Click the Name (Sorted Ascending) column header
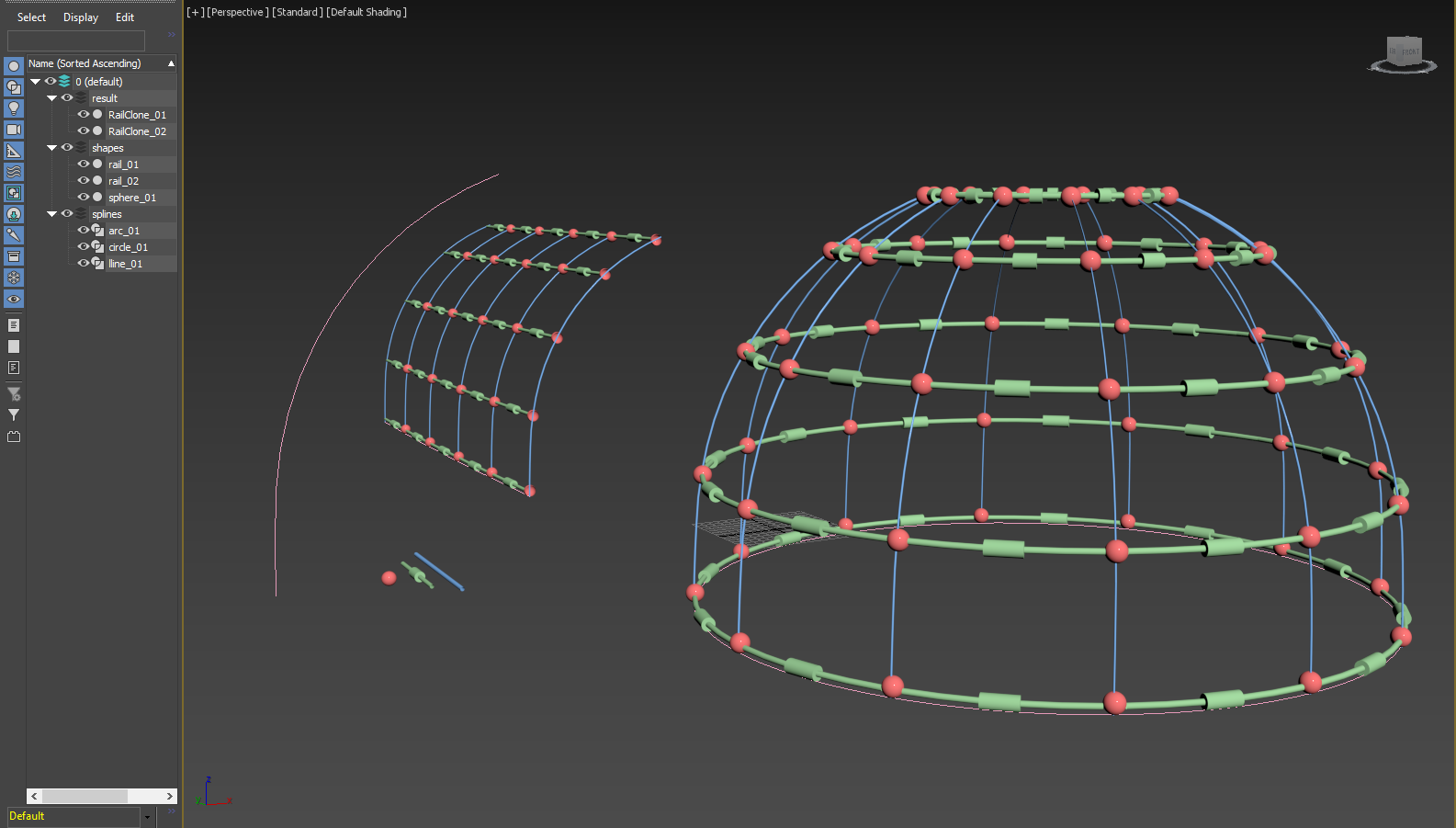 pos(102,63)
